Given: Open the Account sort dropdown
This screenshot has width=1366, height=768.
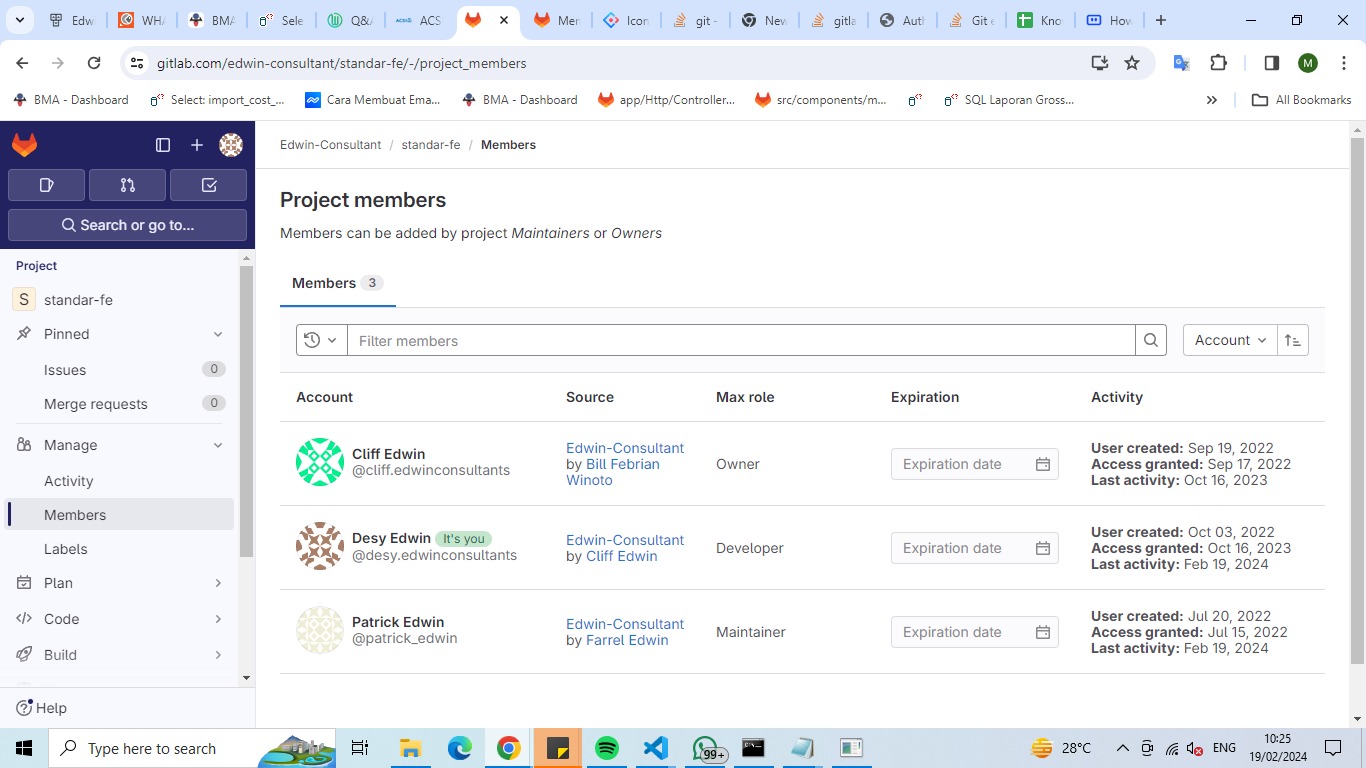Looking at the screenshot, I should click(1230, 340).
